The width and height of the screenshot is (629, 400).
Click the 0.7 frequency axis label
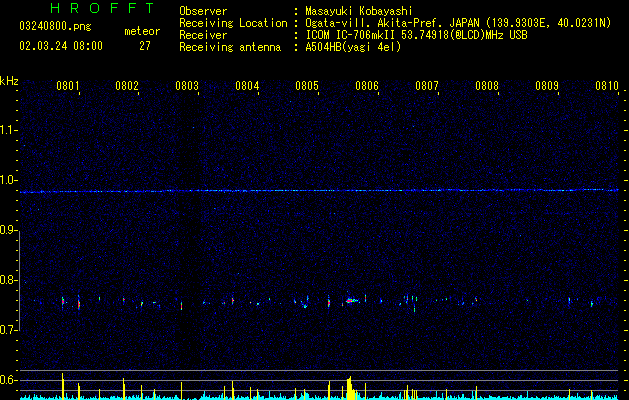(8, 330)
